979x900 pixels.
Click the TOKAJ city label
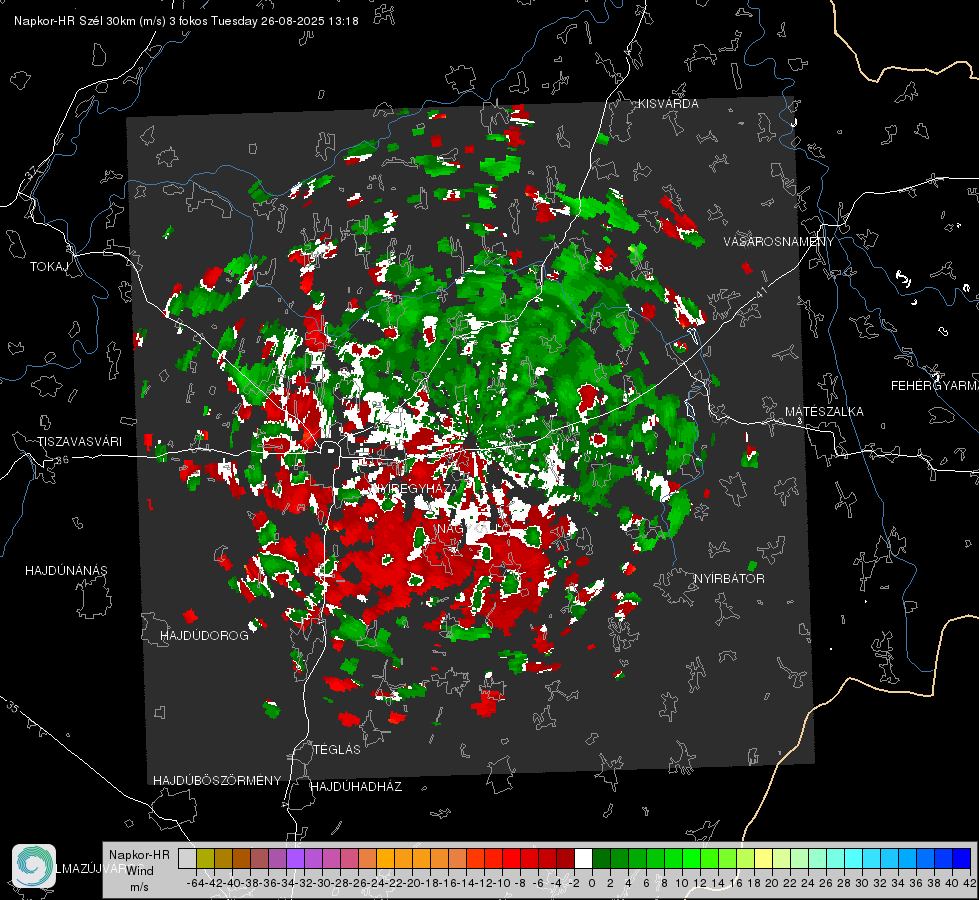pyautogui.click(x=49, y=267)
